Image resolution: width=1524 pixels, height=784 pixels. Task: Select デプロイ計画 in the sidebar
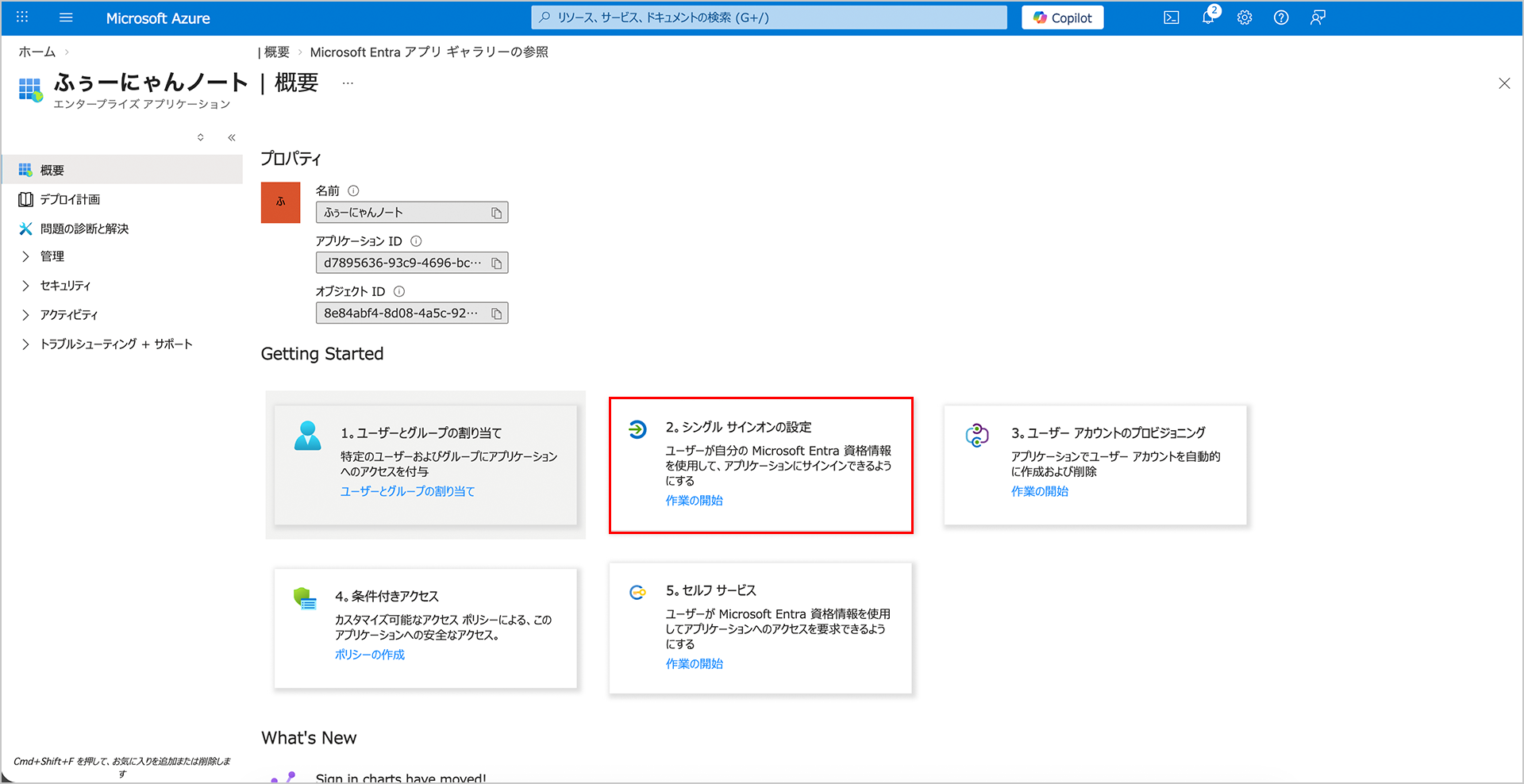[70, 199]
